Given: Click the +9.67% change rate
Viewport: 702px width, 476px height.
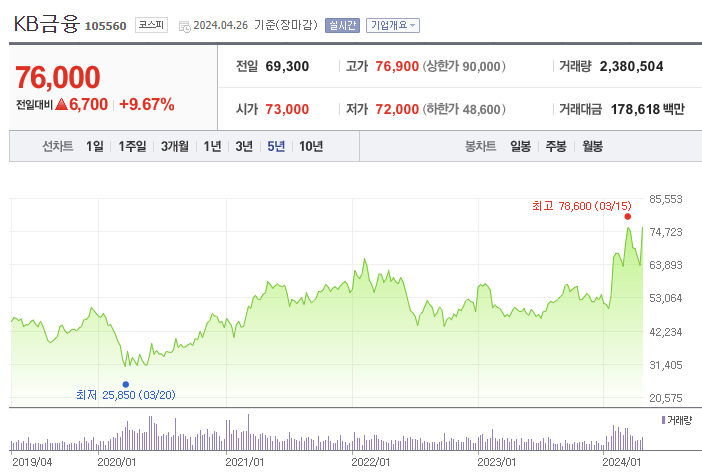Looking at the screenshot, I should coord(146,104).
